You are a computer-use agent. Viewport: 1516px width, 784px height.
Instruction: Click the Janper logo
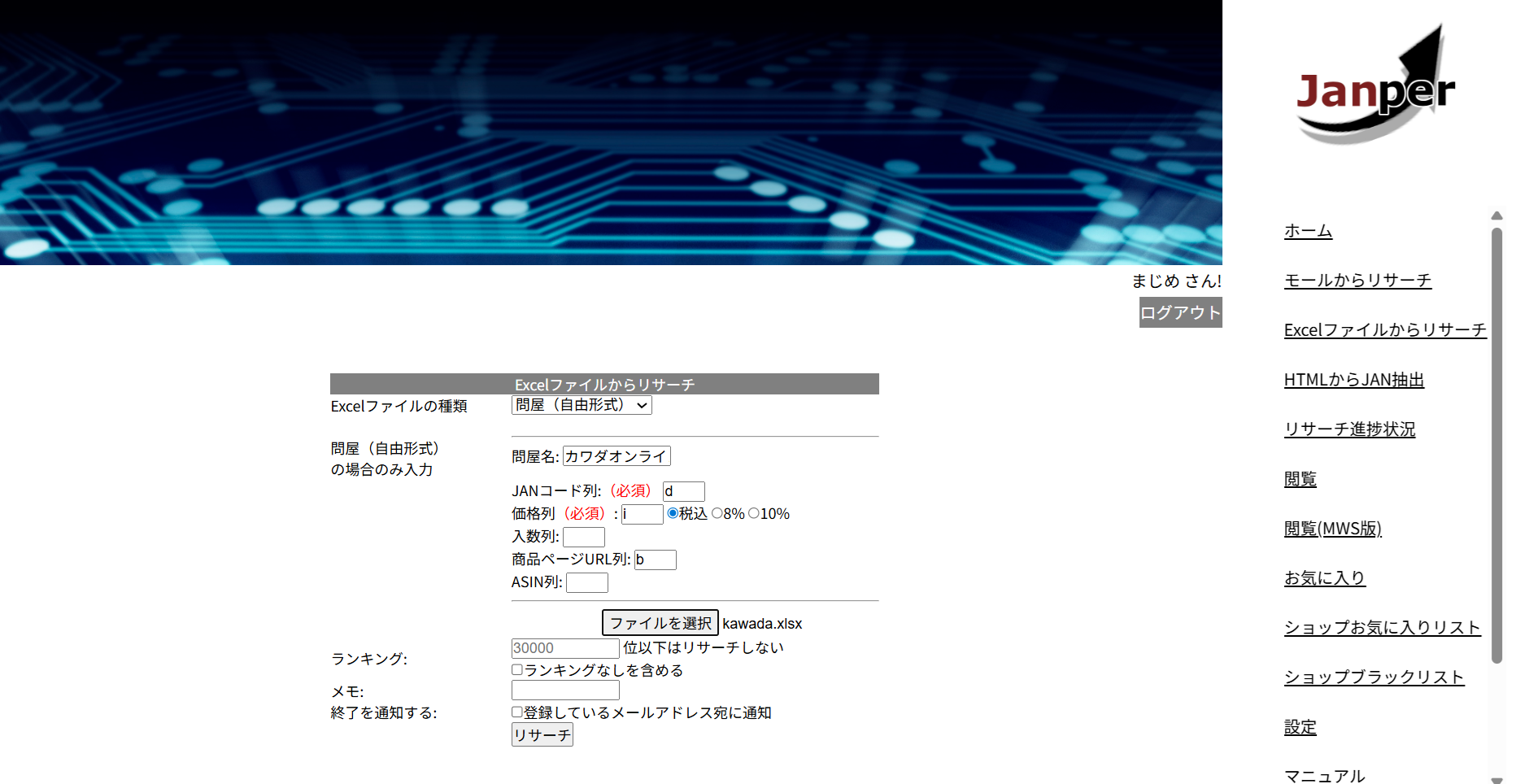pos(1374,87)
